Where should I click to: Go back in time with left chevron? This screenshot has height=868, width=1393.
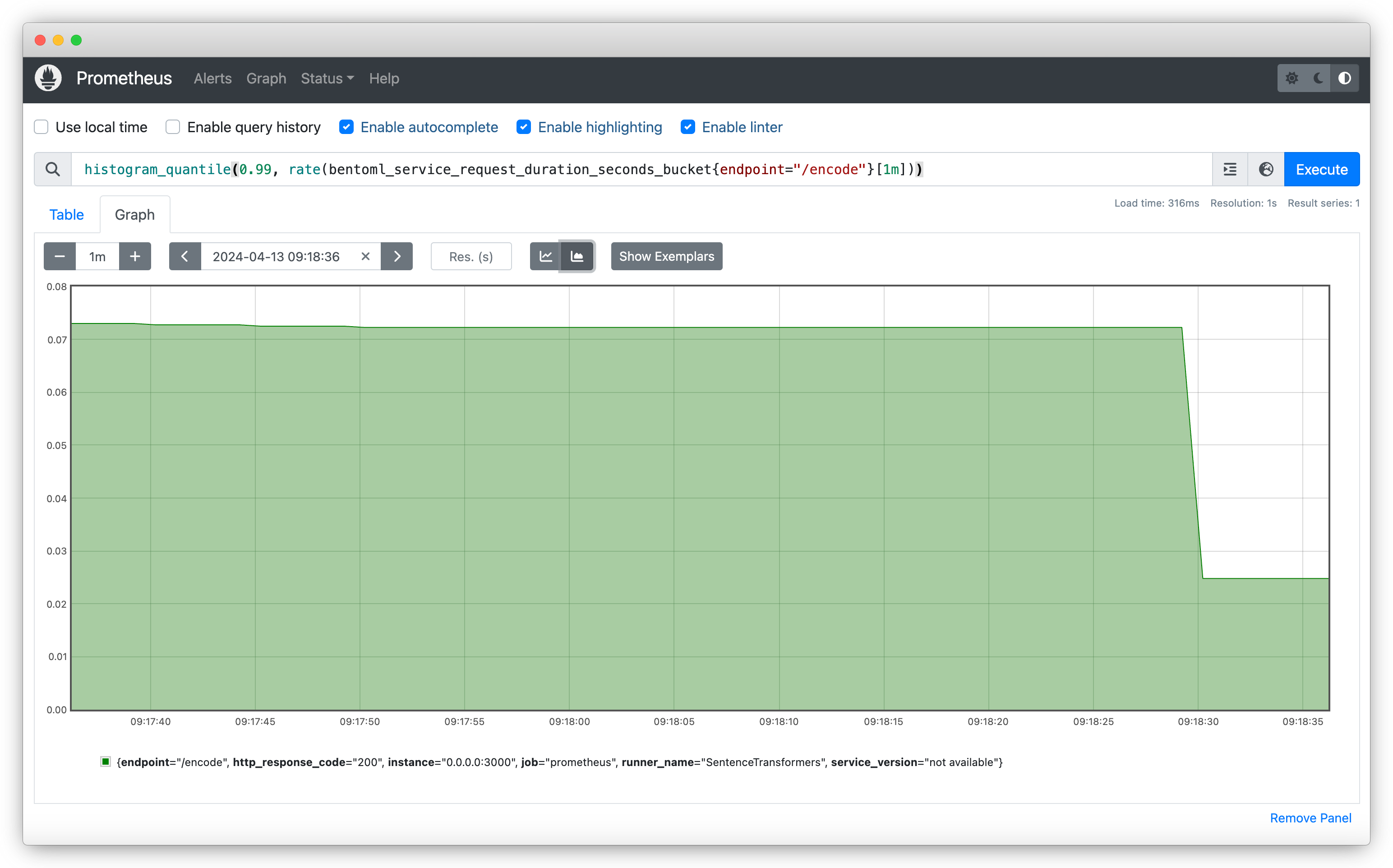coord(185,257)
